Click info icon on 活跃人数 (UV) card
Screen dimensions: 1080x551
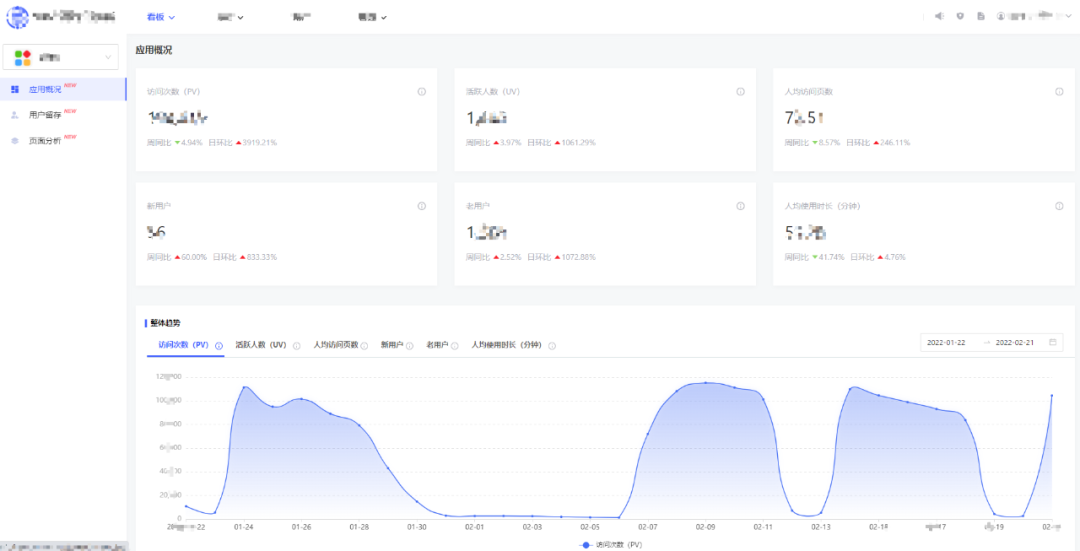point(740,92)
